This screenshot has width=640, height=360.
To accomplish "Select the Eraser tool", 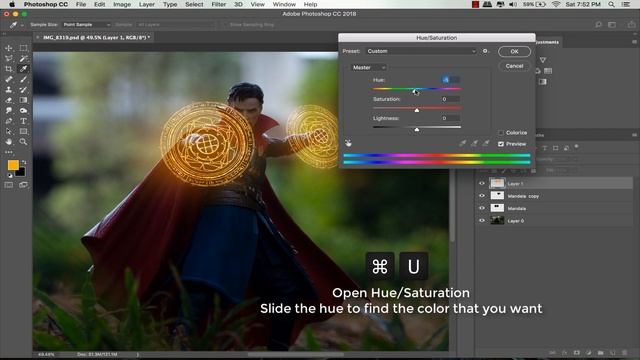I will 9,100.
